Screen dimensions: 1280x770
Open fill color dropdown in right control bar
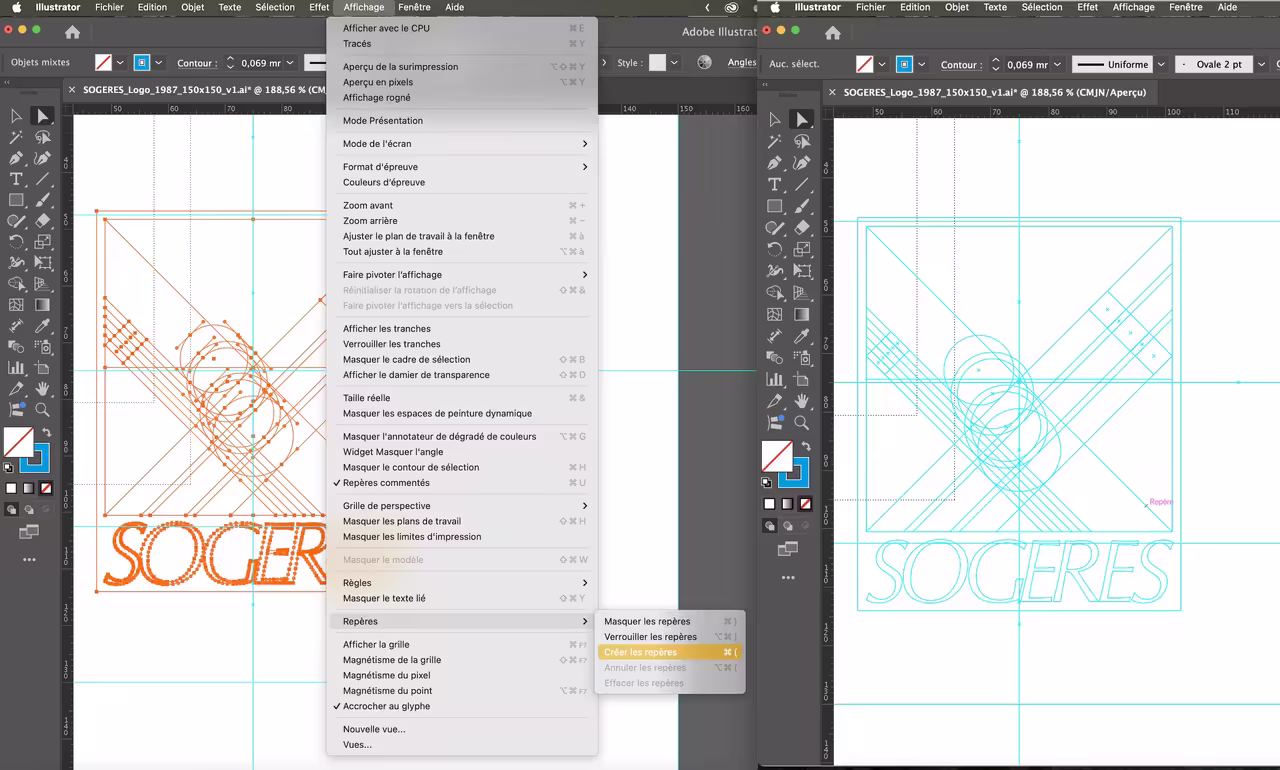click(882, 65)
